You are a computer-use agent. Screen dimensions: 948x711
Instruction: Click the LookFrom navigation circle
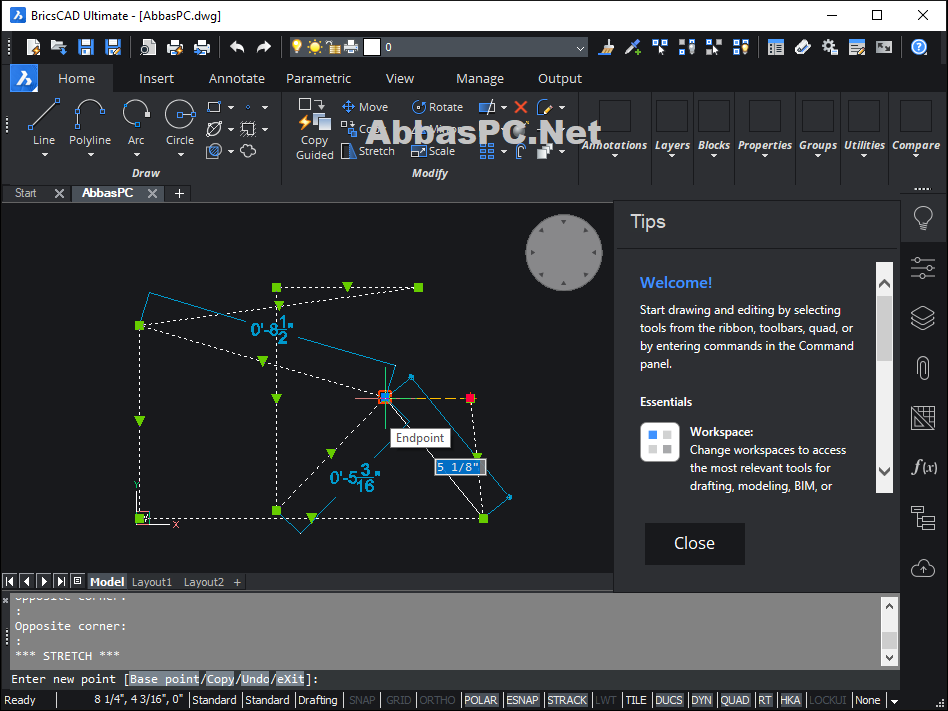click(x=563, y=252)
